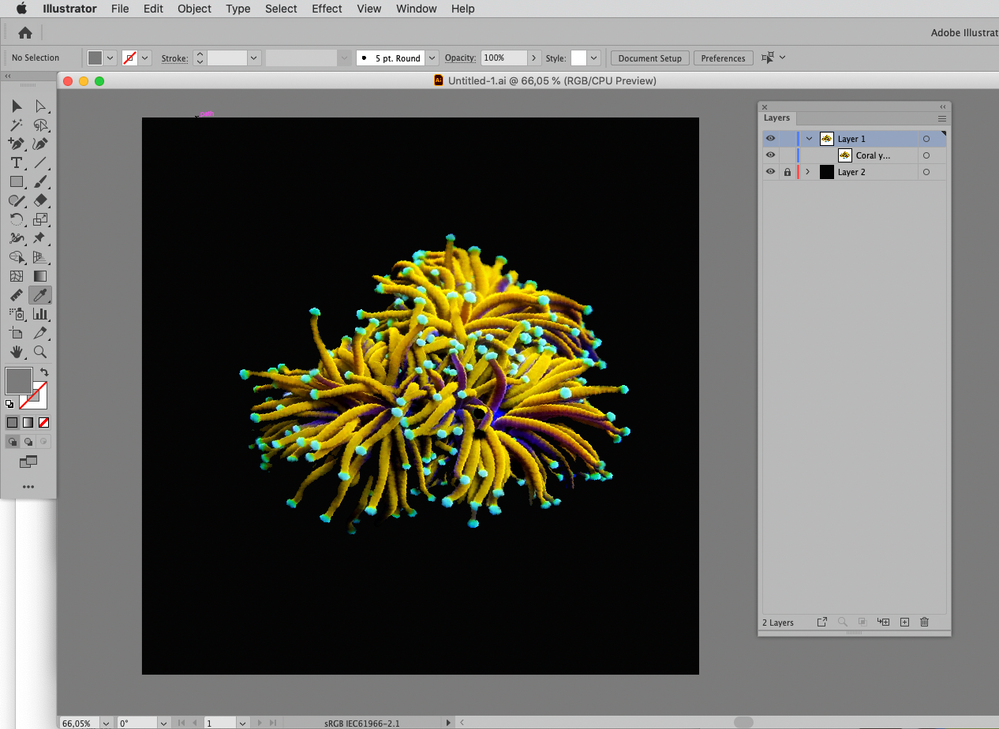Pick the Lasso tool
Screen dimensions: 999x729
pos(40,125)
